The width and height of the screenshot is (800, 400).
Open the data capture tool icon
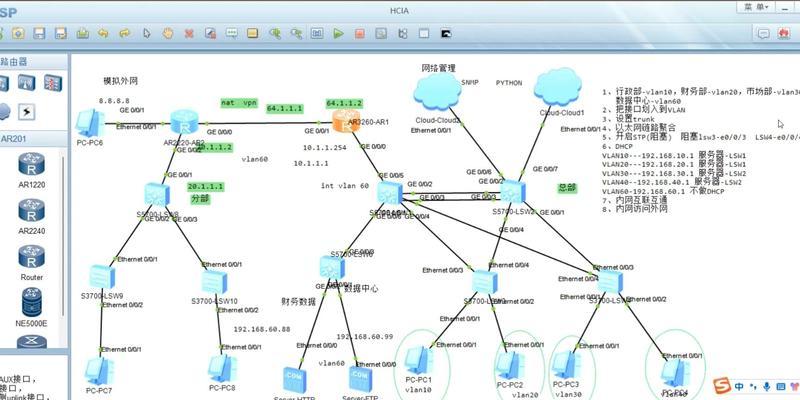coord(381,34)
